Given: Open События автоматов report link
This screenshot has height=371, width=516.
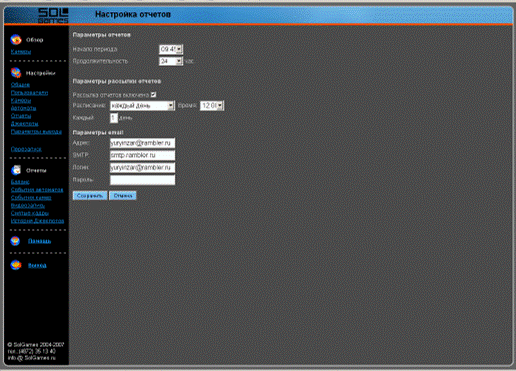Looking at the screenshot, I should pyautogui.click(x=37, y=190).
